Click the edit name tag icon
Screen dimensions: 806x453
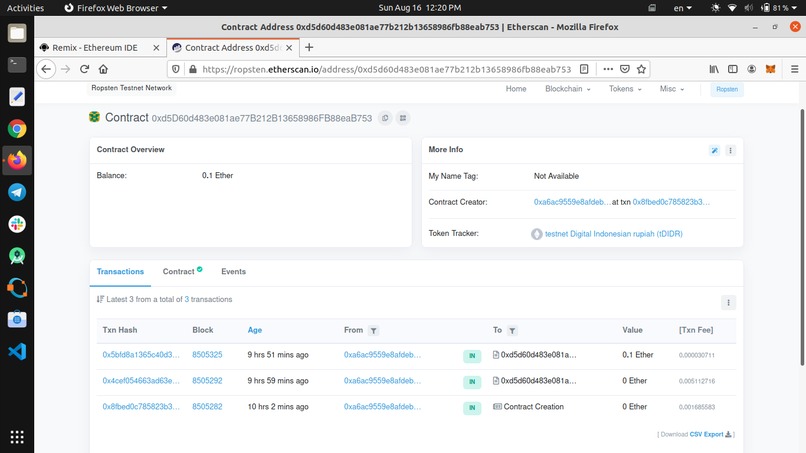[715, 150]
